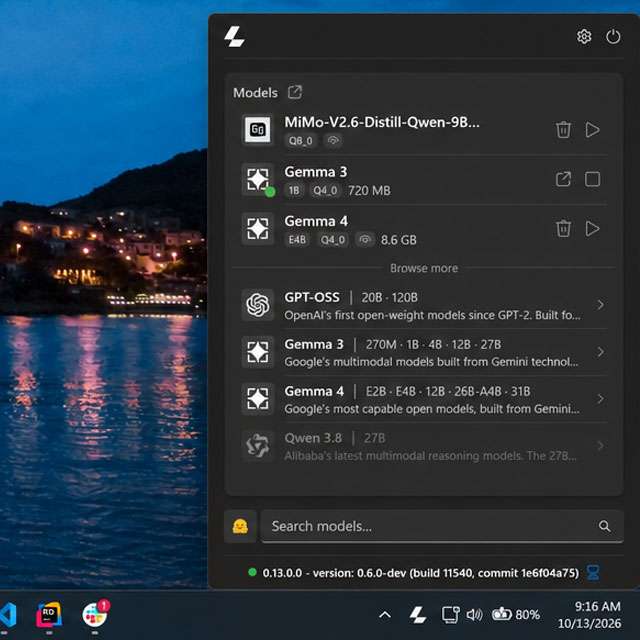The width and height of the screenshot is (640, 640).
Task: Select the MiMo-V2.6-Distill-Qwen-9B model name
Action: click(x=382, y=122)
